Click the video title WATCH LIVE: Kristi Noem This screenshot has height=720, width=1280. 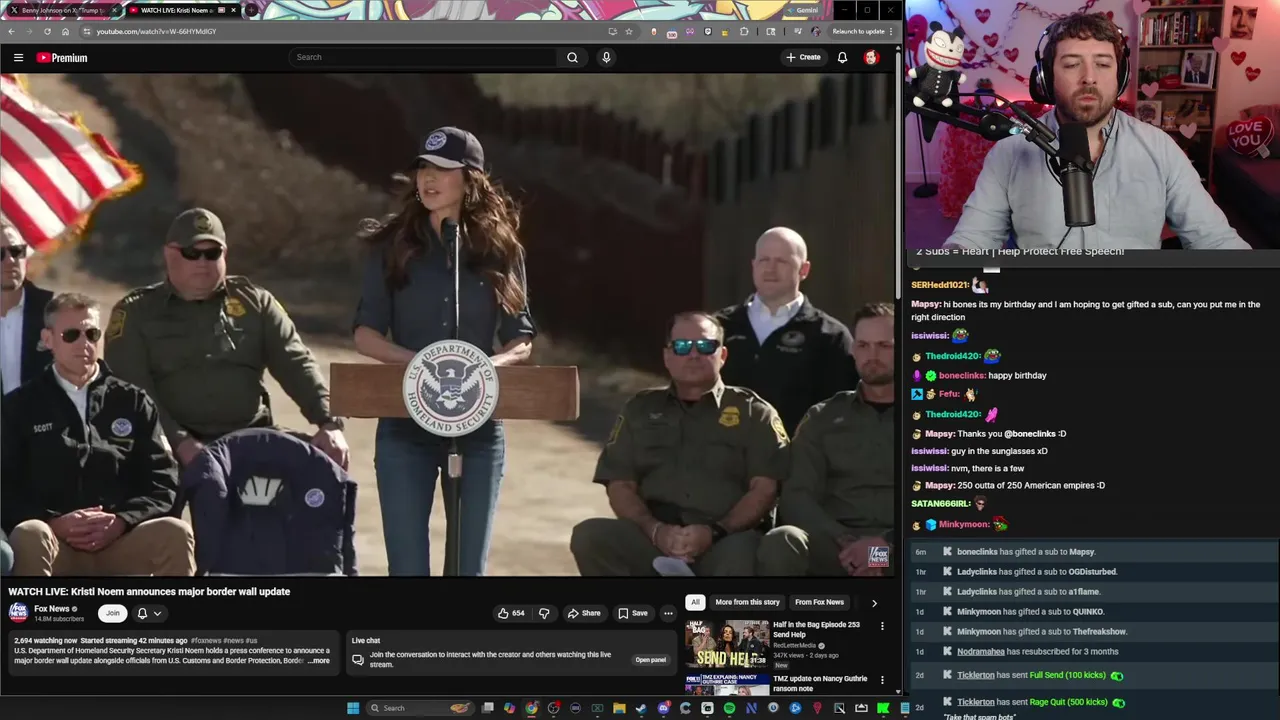149,591
